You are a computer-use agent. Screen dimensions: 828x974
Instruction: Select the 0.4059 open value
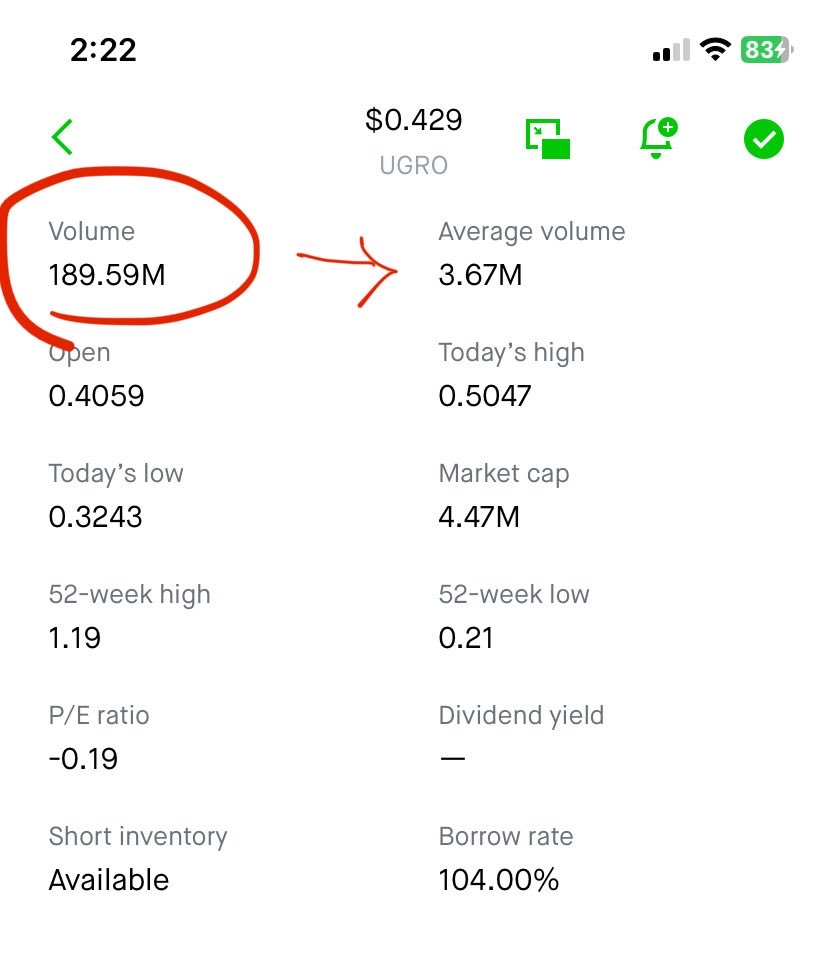pyautogui.click(x=96, y=396)
